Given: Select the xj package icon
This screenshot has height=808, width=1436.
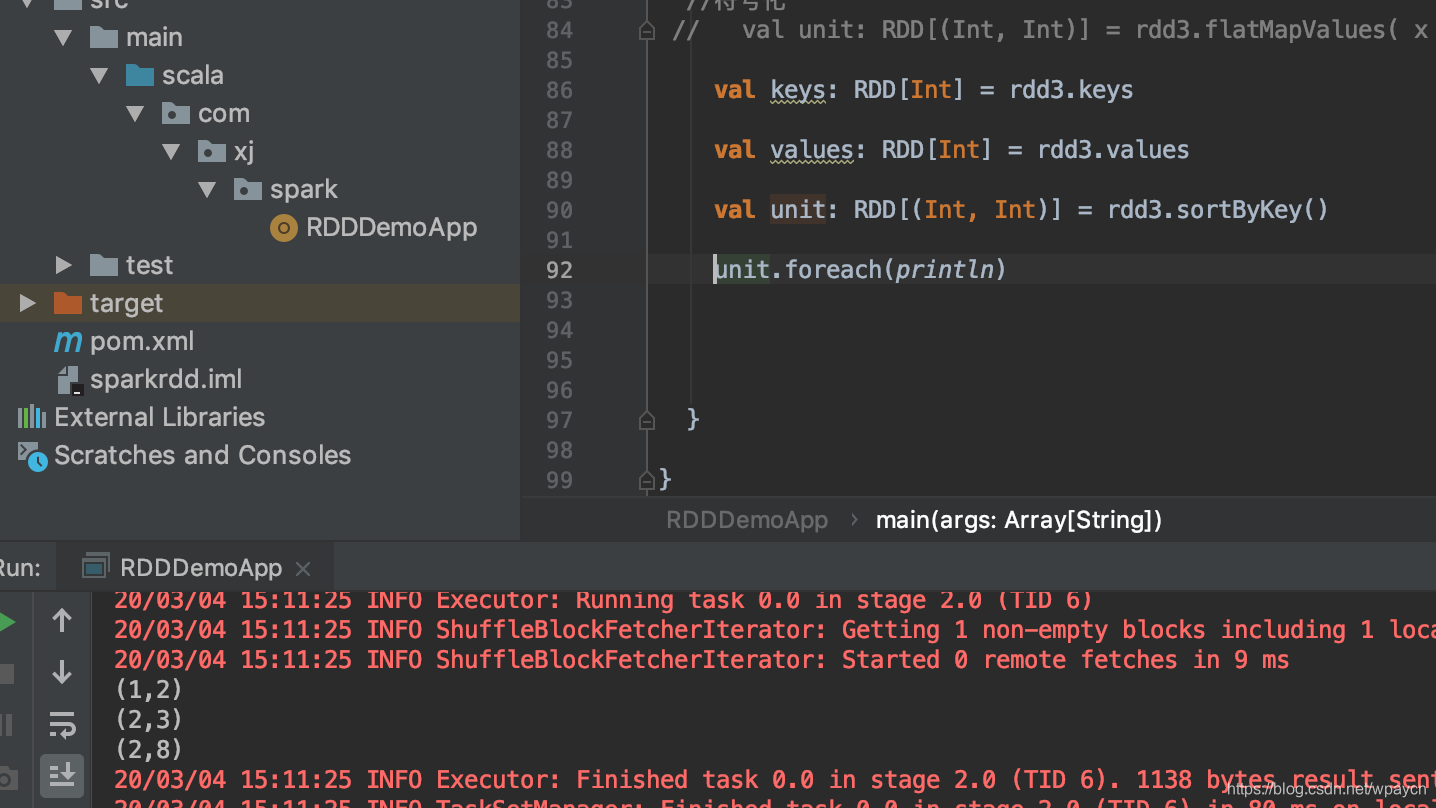Looking at the screenshot, I should 212,151.
